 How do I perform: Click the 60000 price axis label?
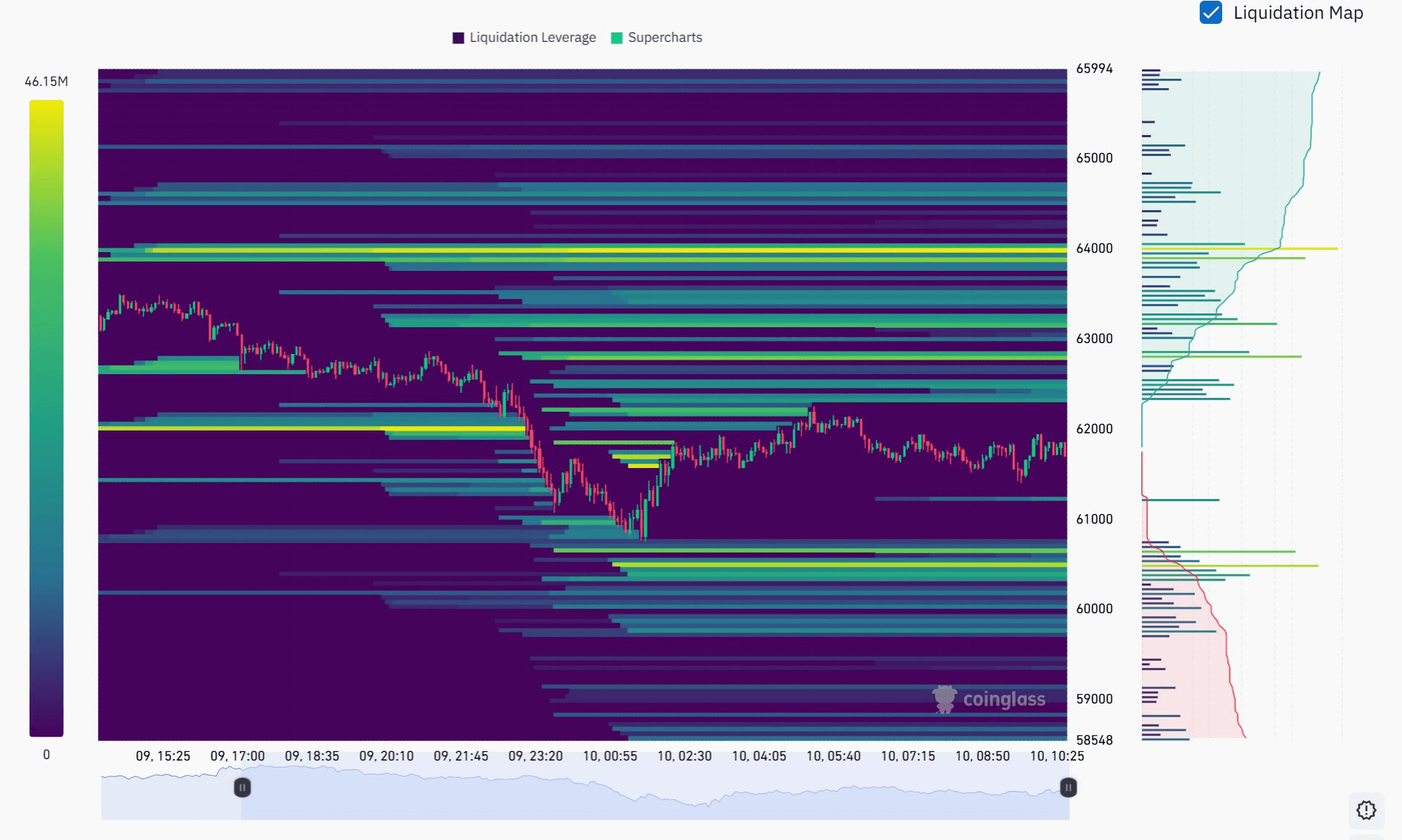coord(1094,609)
